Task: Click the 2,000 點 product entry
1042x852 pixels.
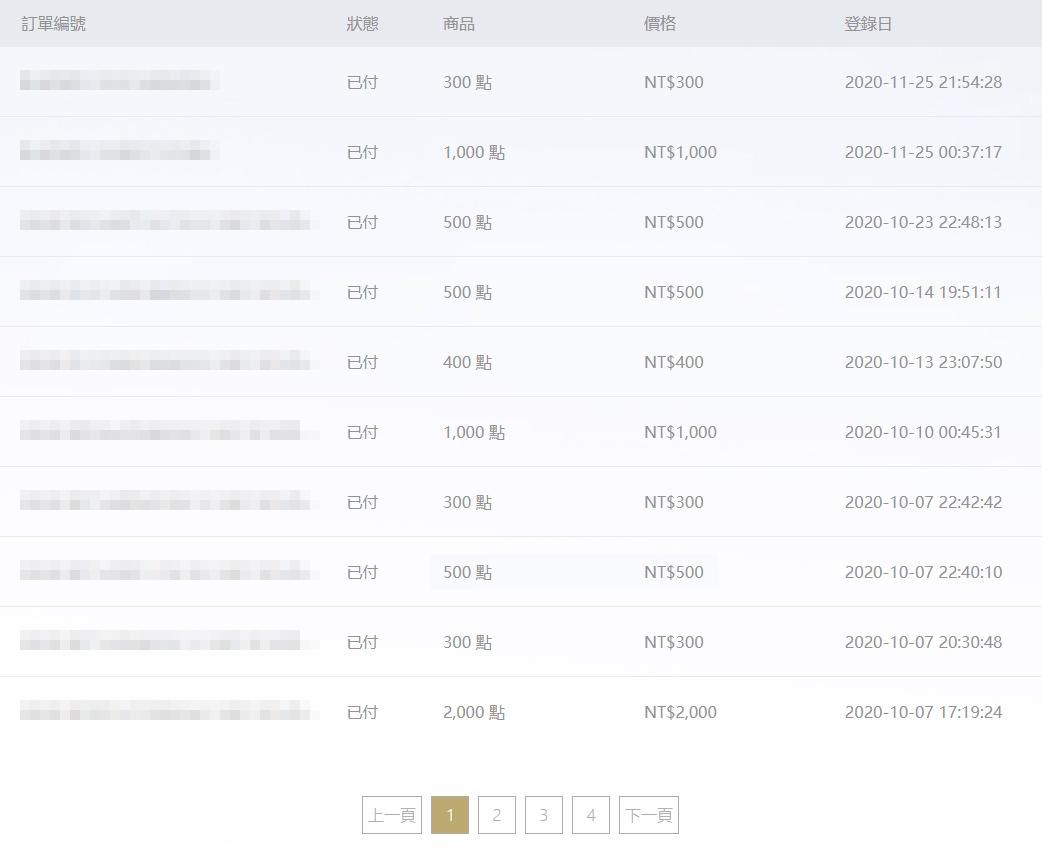Action: (474, 712)
